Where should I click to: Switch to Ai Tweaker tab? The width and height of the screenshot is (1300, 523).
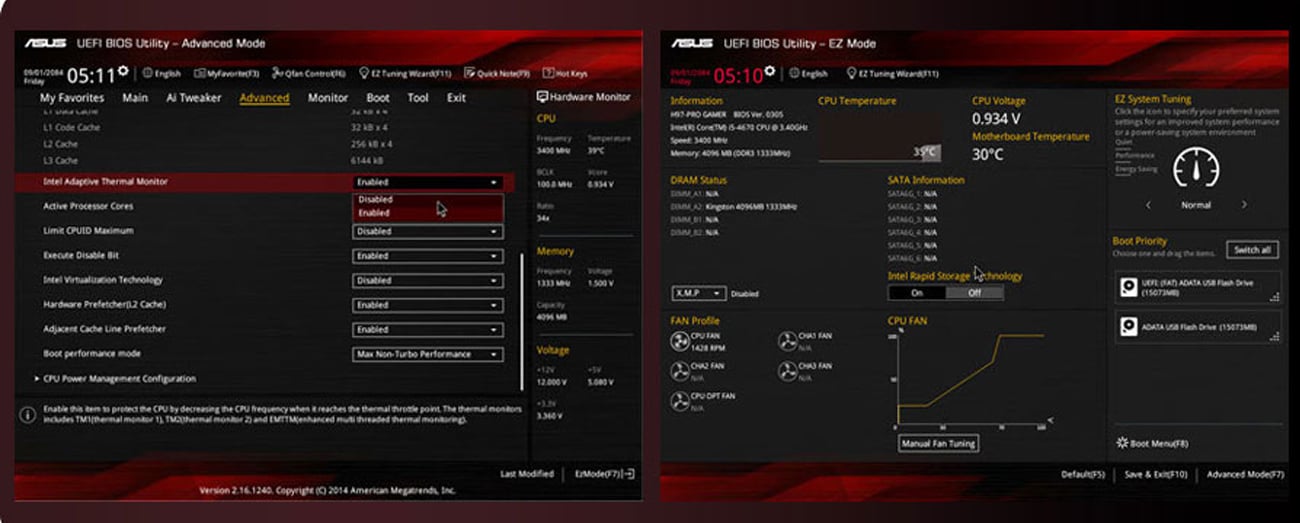pyautogui.click(x=193, y=98)
